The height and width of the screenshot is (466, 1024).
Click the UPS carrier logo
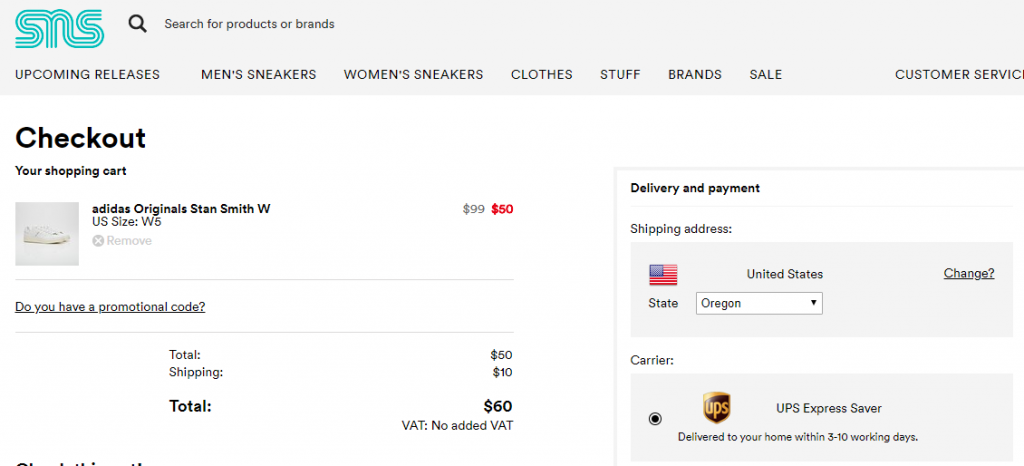716,408
